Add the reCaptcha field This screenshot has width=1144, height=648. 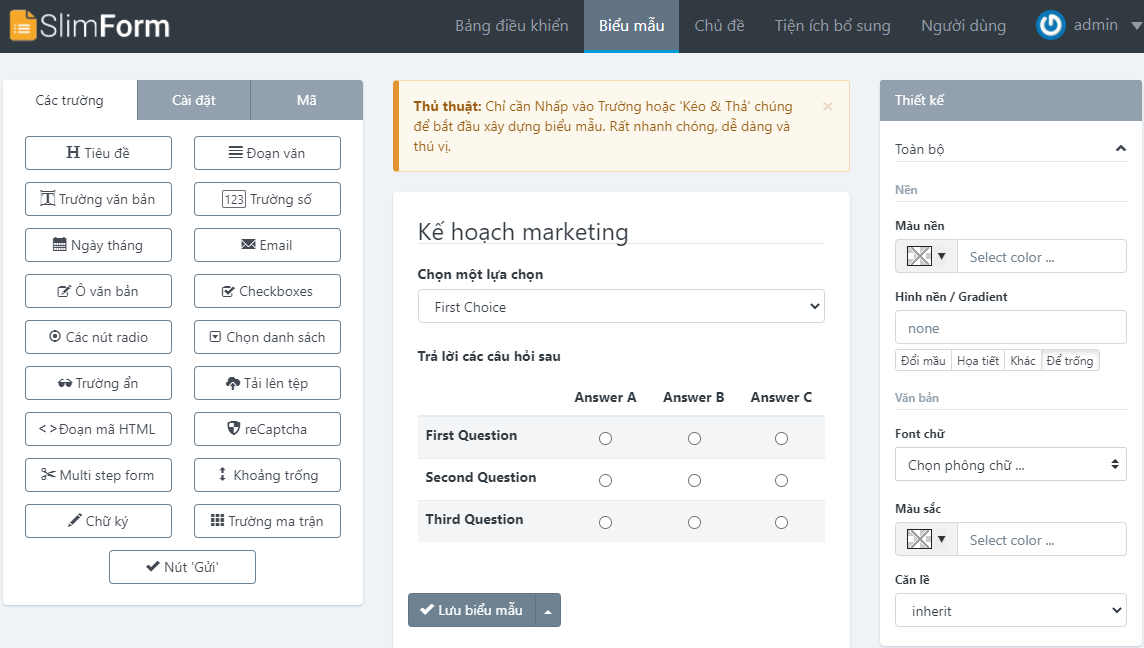pos(267,429)
